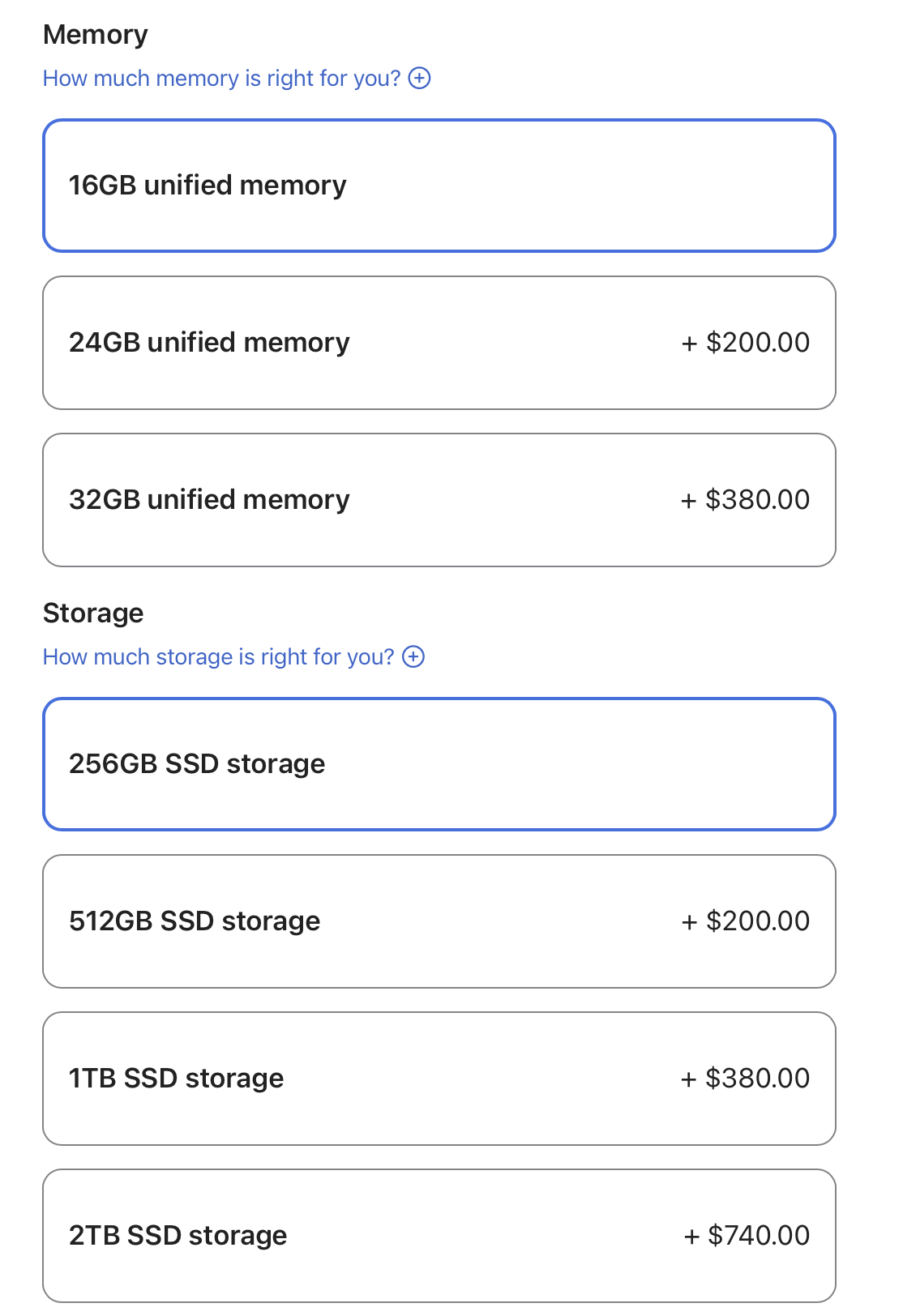Viewport: 903px width, 1316px height.
Task: Open 'How much memory is right for you?'
Action: point(221,78)
